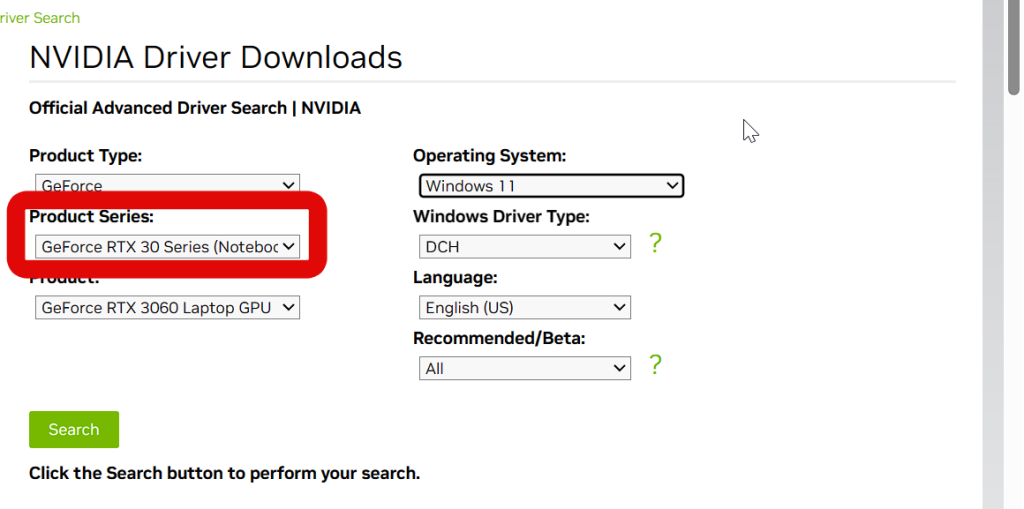1024x509 pixels.
Task: Expand the English (US) language dropdown
Action: (x=525, y=308)
